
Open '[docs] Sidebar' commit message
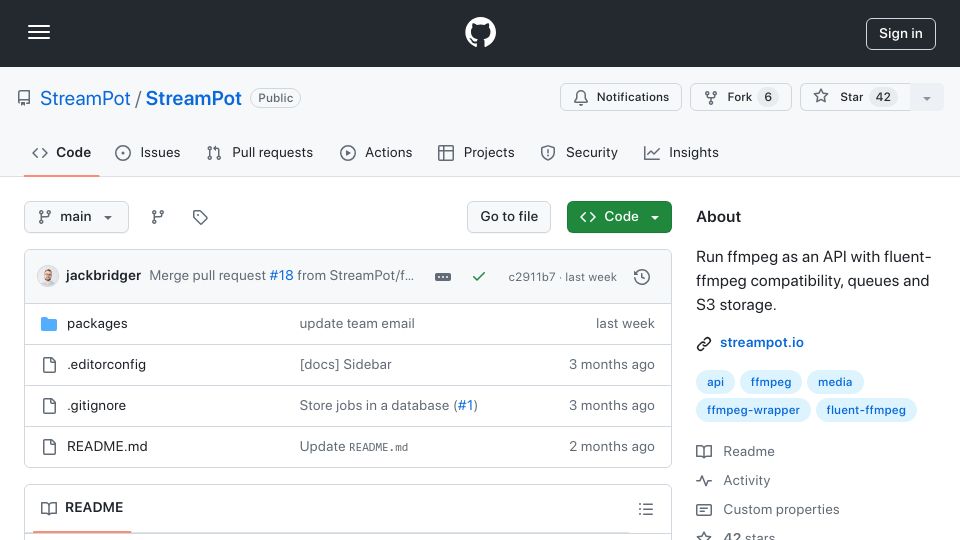click(345, 364)
